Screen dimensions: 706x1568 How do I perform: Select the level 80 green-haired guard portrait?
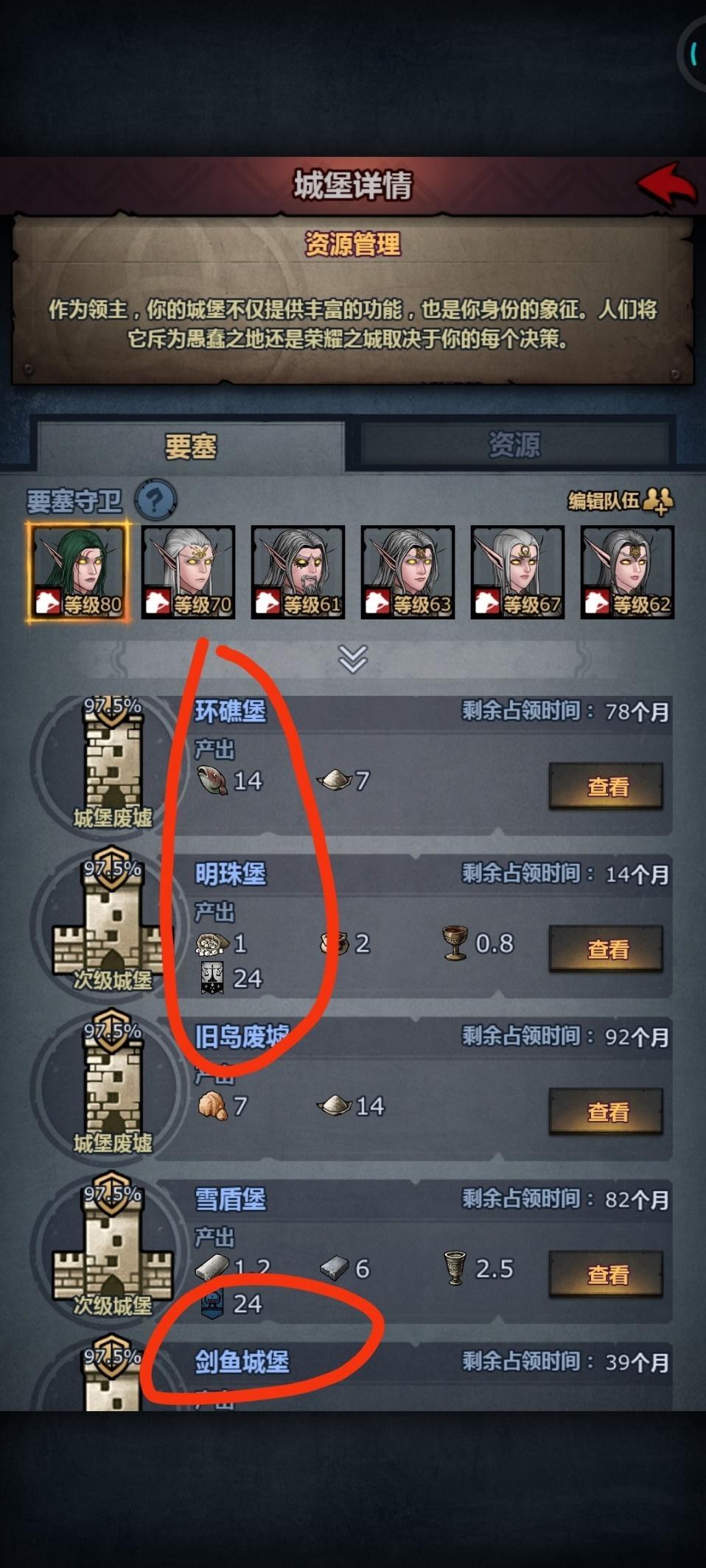click(x=78, y=572)
